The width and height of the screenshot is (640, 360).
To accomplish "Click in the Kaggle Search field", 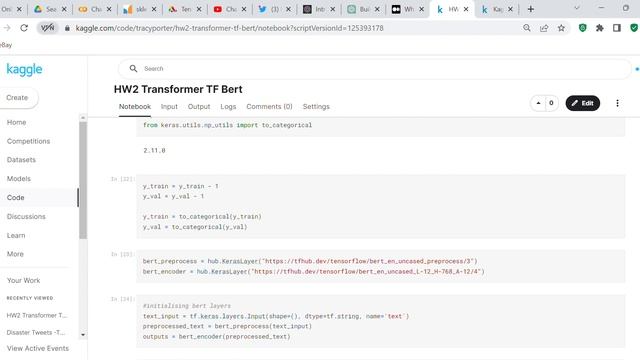I will [x=375, y=69].
